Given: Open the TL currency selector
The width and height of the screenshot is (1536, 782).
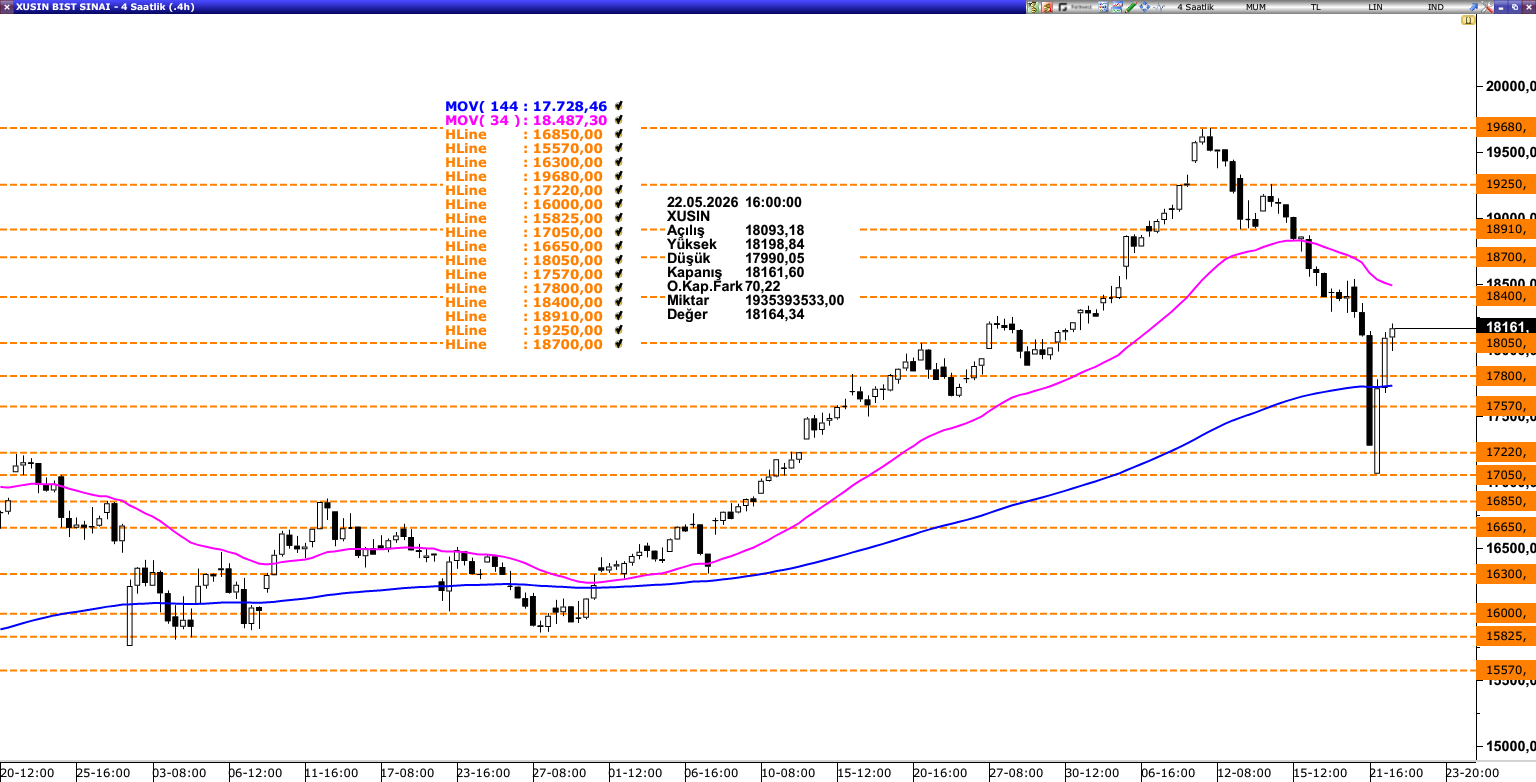Looking at the screenshot, I should click(x=1316, y=7).
